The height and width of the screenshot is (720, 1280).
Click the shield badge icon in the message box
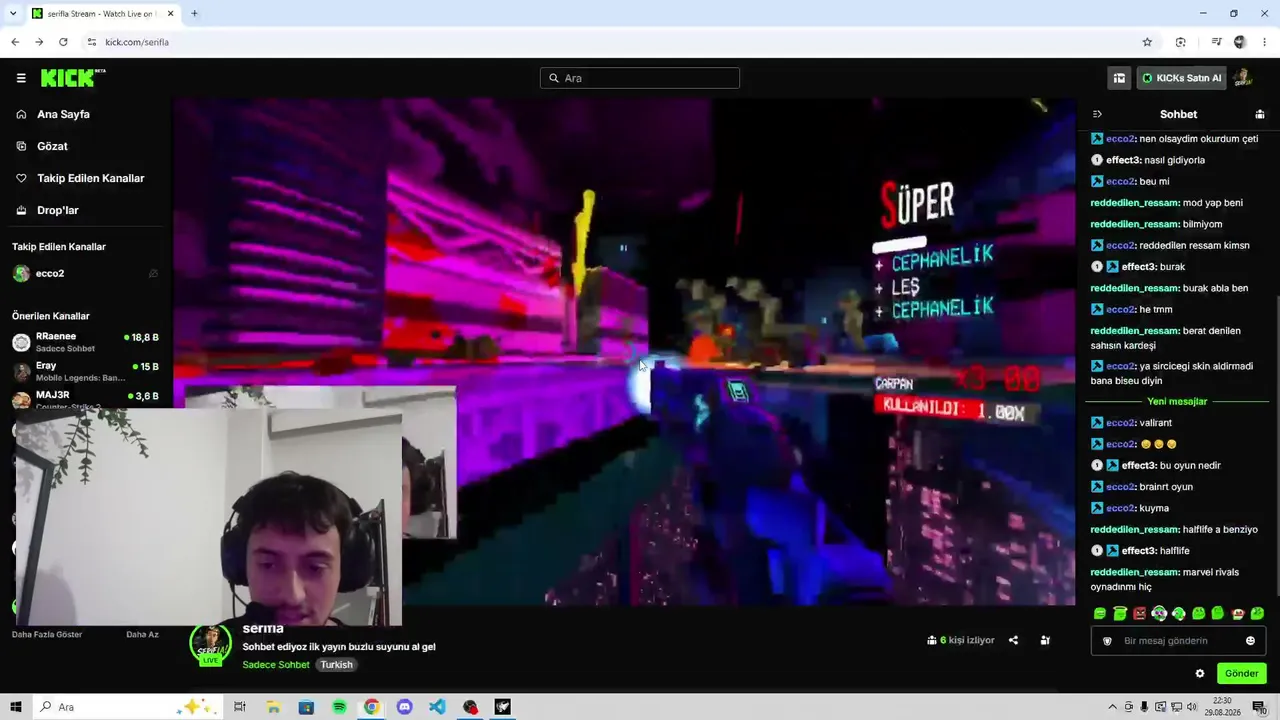coord(1107,641)
